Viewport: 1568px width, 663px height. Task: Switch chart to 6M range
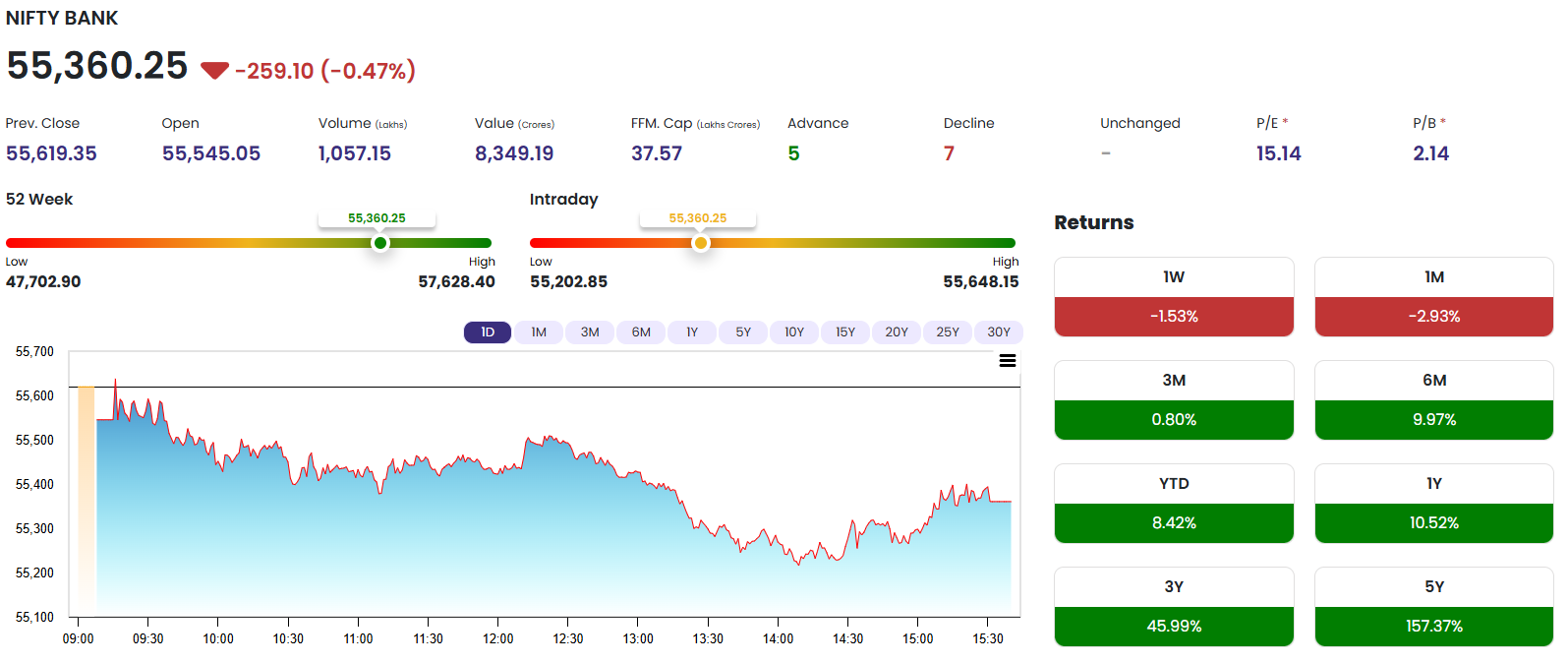[641, 332]
